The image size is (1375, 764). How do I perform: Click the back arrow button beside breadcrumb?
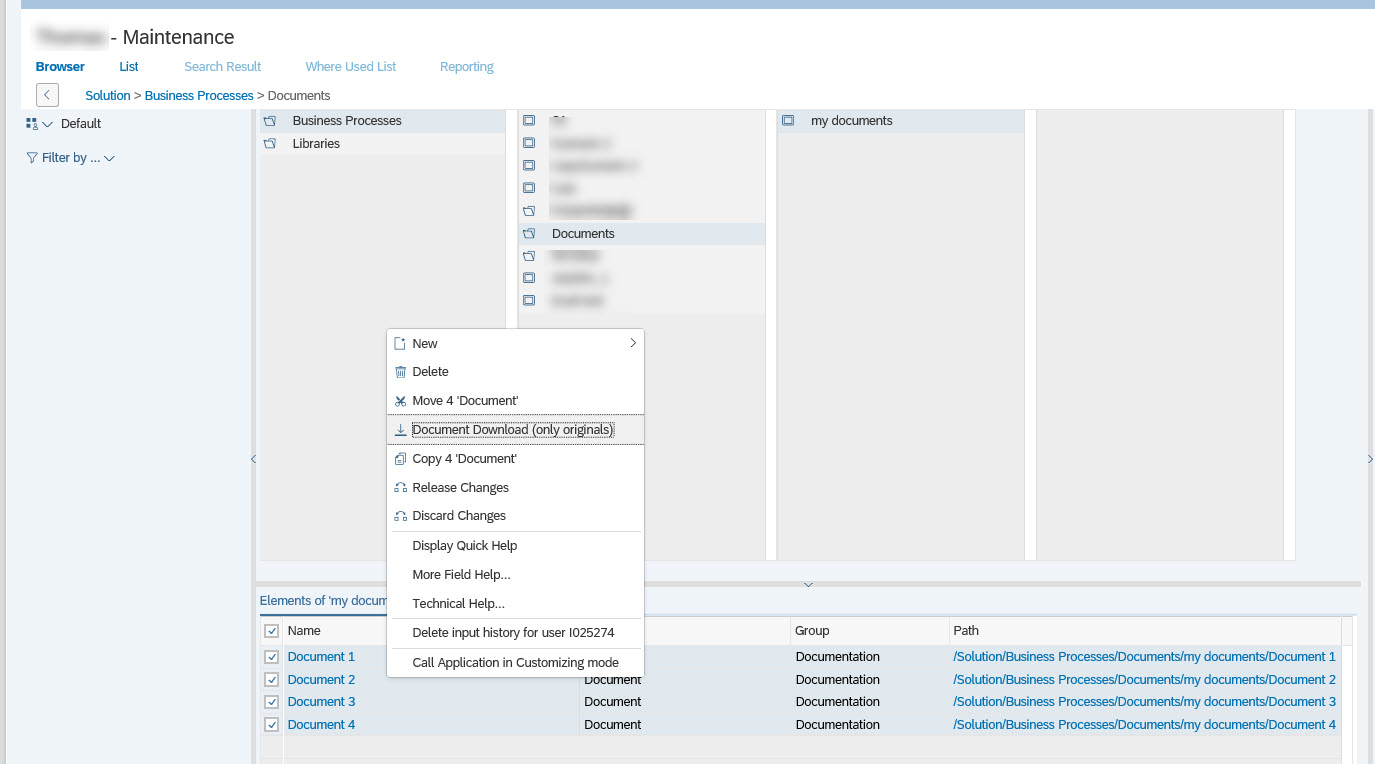pos(47,95)
